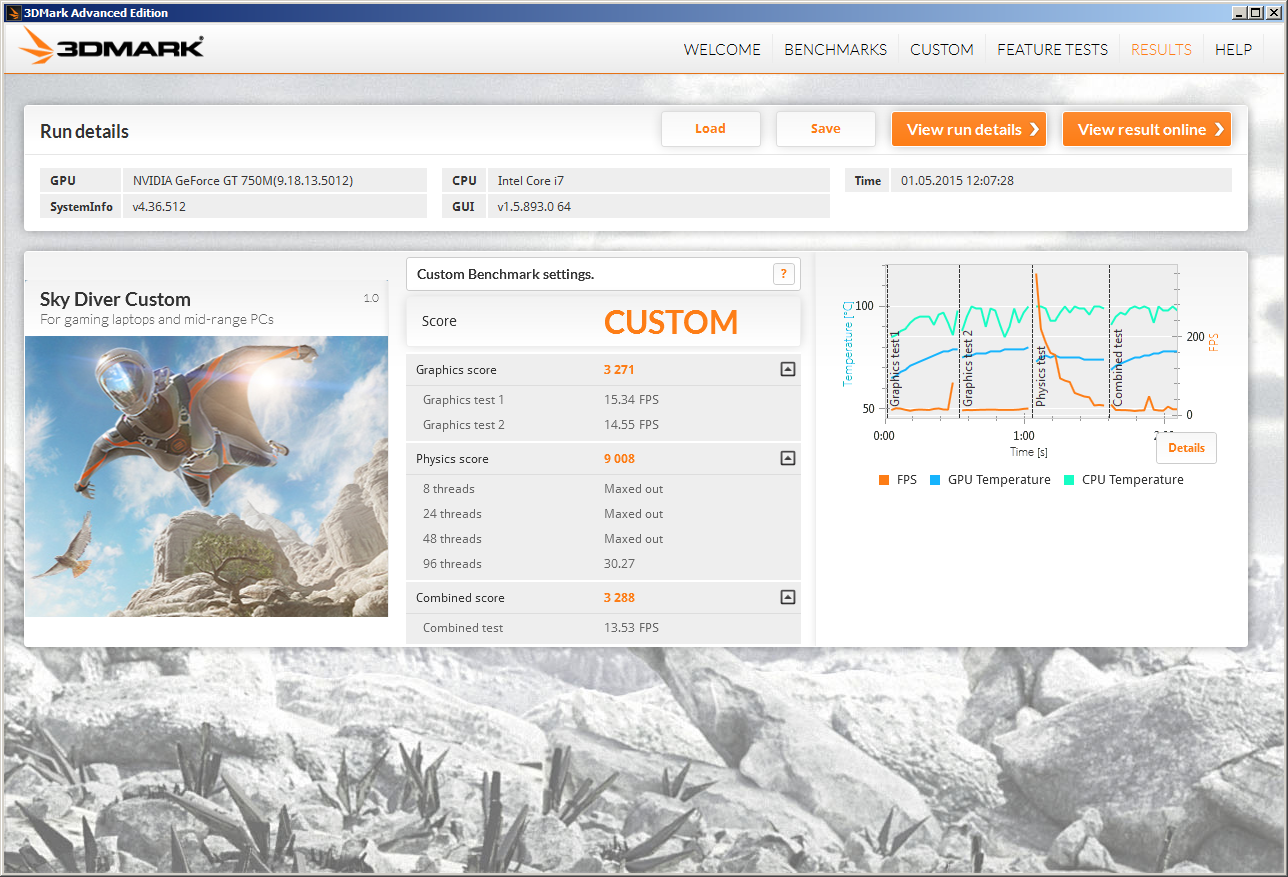Viewport: 1288px width, 877px height.
Task: Toggle the FPS legend series
Action: coord(897,480)
